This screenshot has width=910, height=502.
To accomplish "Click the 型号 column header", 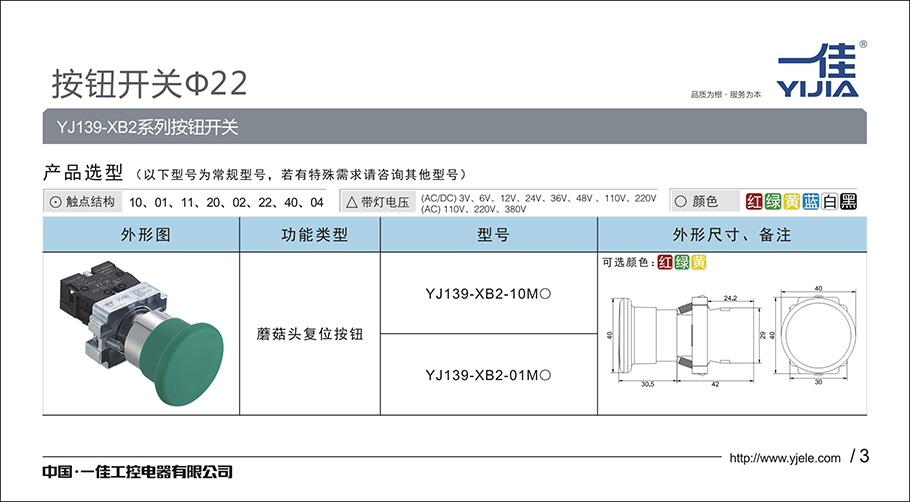I will click(x=490, y=236).
